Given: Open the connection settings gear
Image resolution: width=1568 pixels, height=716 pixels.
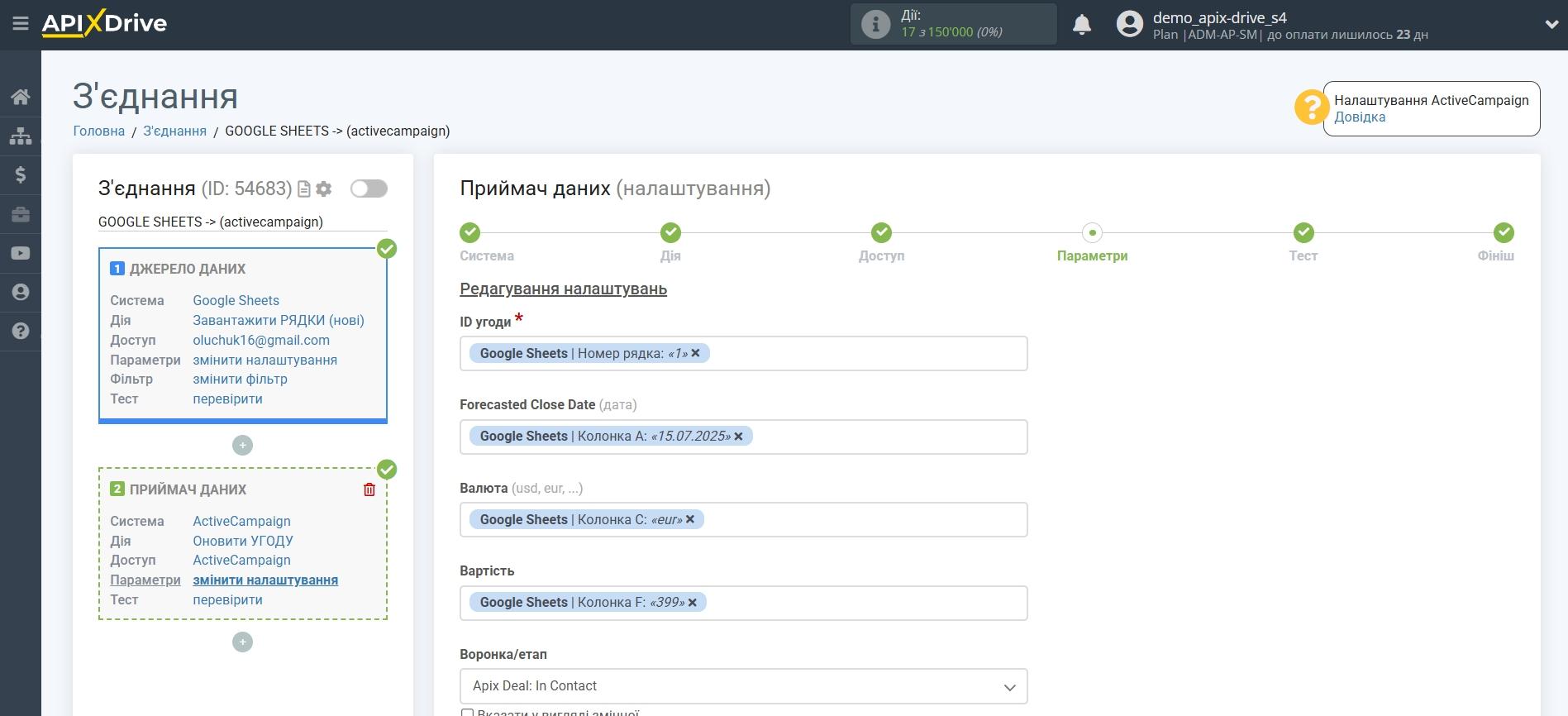Looking at the screenshot, I should [x=324, y=189].
